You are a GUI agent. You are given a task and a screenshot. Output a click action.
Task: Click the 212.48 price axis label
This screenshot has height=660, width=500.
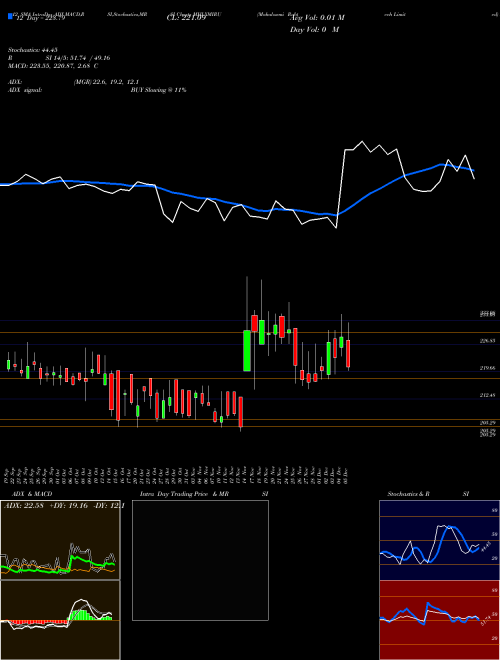[488, 395]
